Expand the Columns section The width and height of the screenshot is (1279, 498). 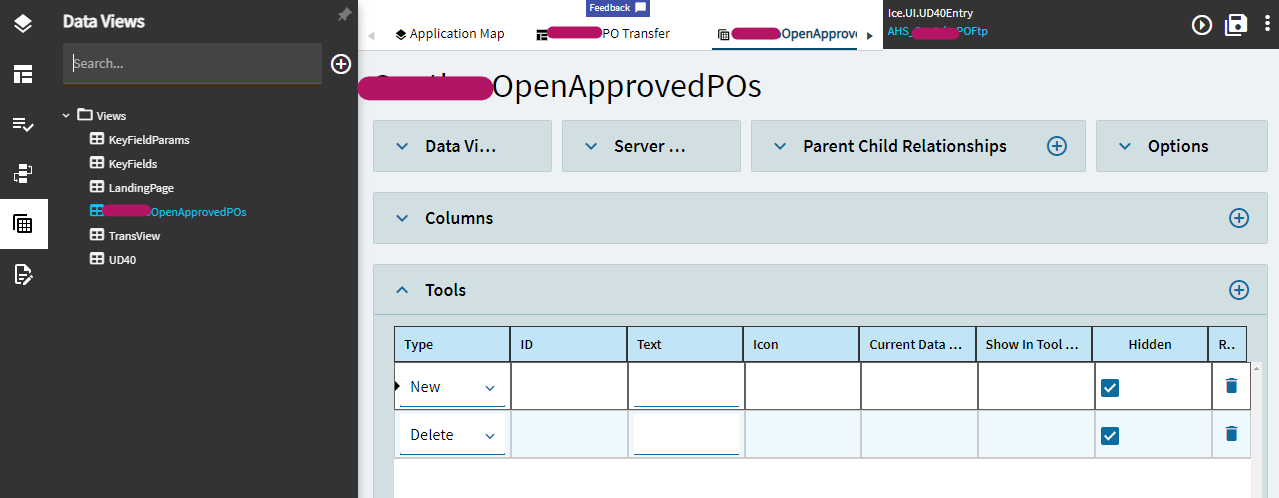[x=402, y=218]
